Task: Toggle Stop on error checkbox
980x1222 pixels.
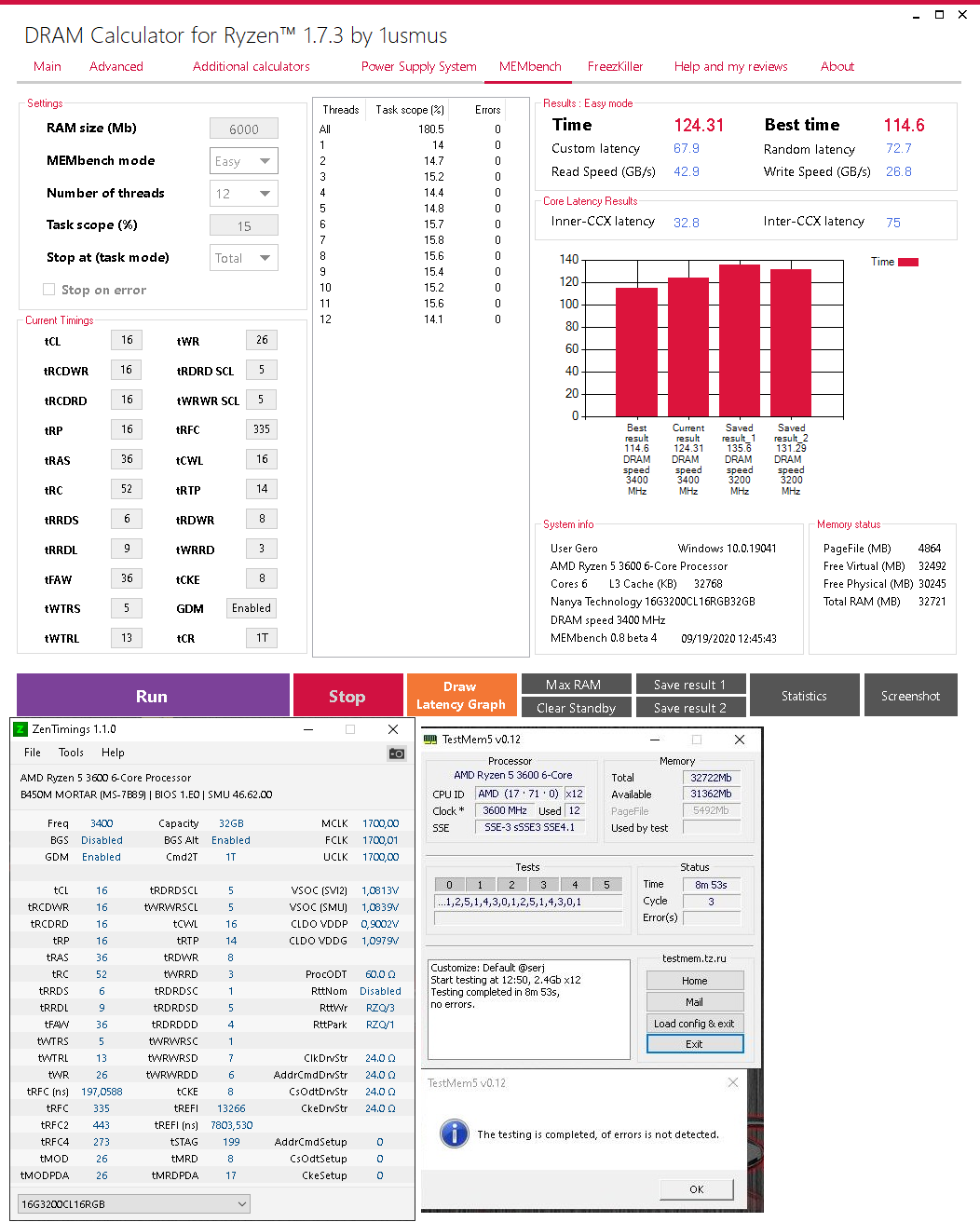Action: pyautogui.click(x=48, y=290)
